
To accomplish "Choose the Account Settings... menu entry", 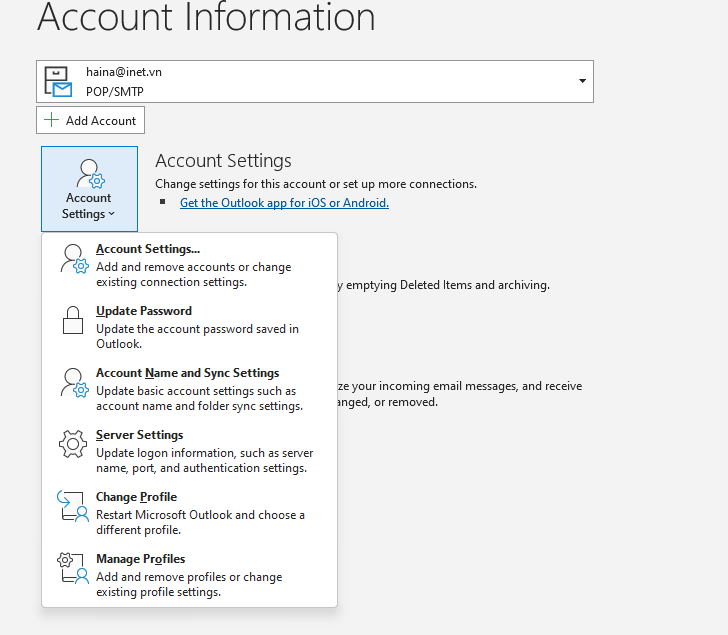I will [x=148, y=249].
